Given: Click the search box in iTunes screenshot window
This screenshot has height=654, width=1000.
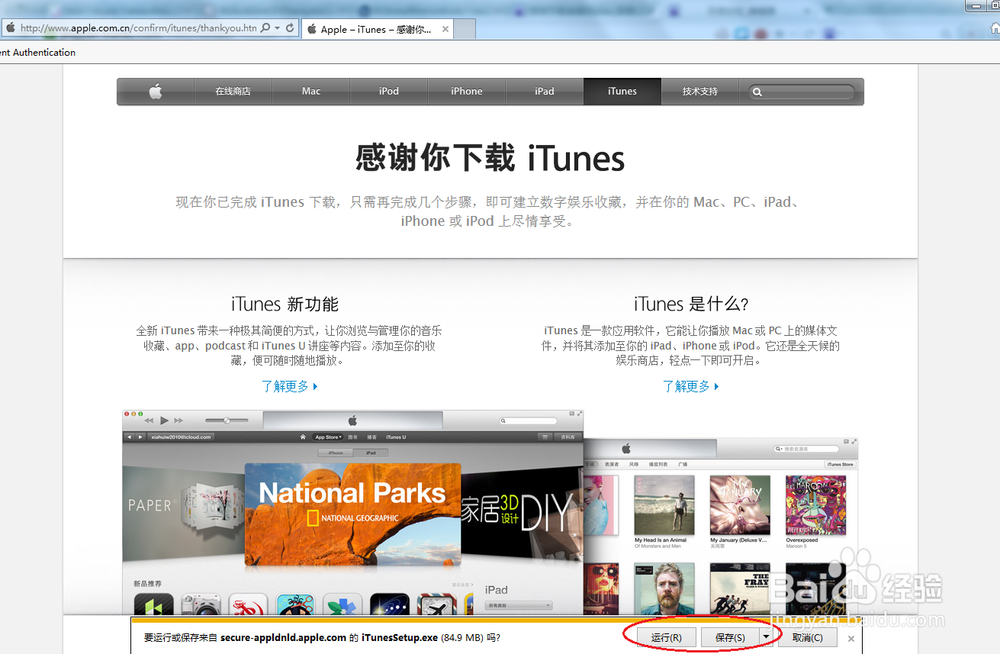Looking at the screenshot, I should [528, 420].
